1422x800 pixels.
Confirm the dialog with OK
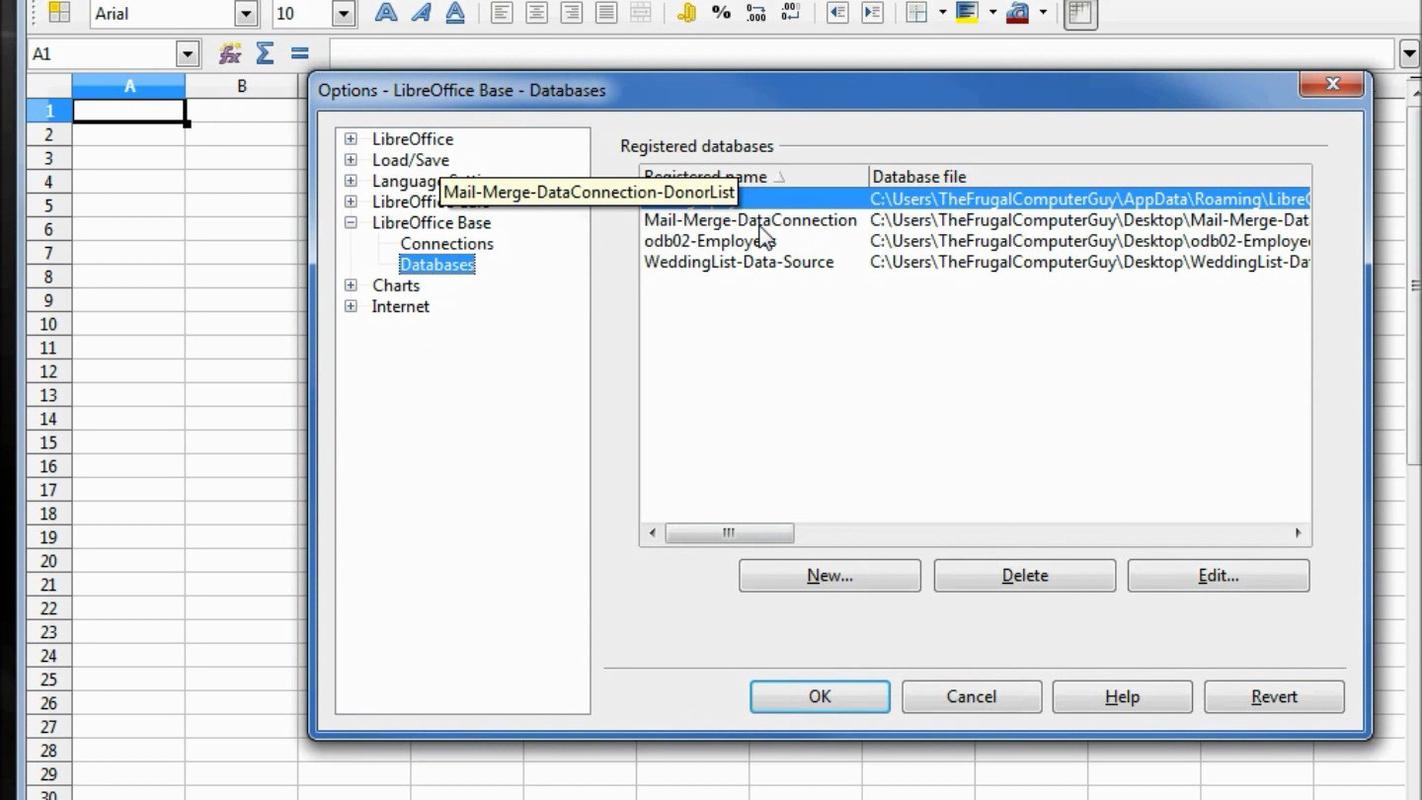[820, 697]
